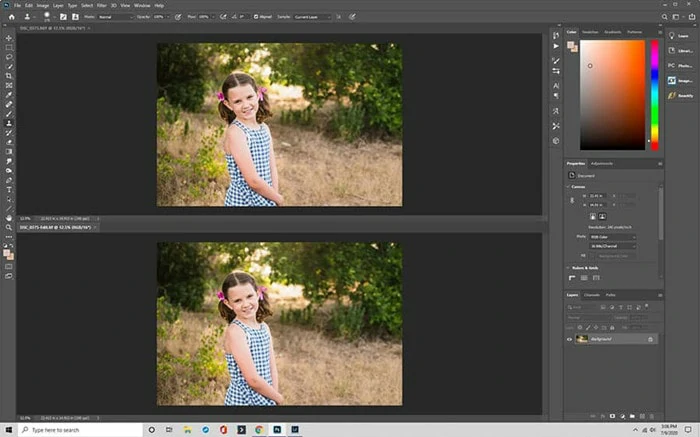
Task: Select the Eraser tool
Action: tap(9, 142)
